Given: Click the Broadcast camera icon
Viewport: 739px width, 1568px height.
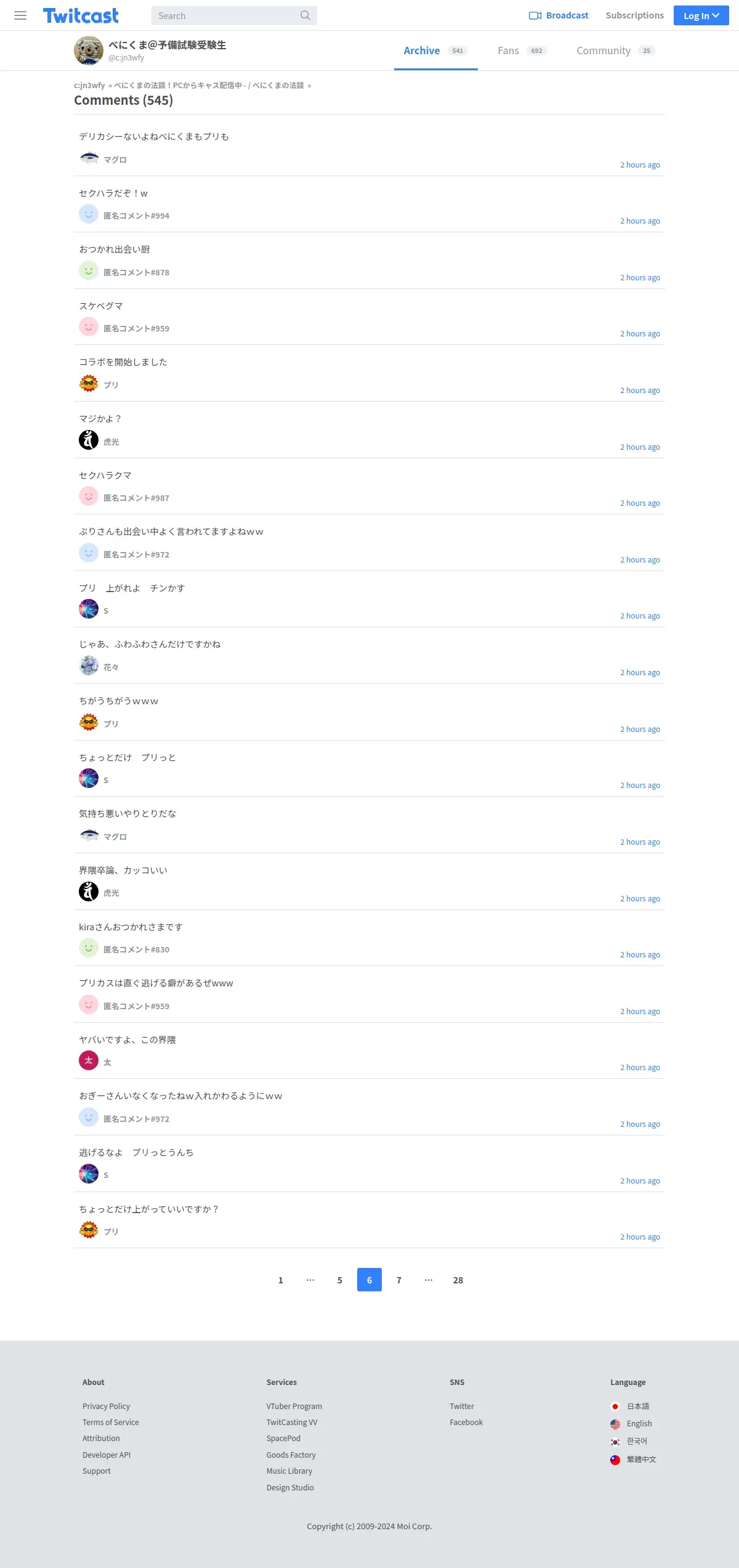Looking at the screenshot, I should 535,15.
